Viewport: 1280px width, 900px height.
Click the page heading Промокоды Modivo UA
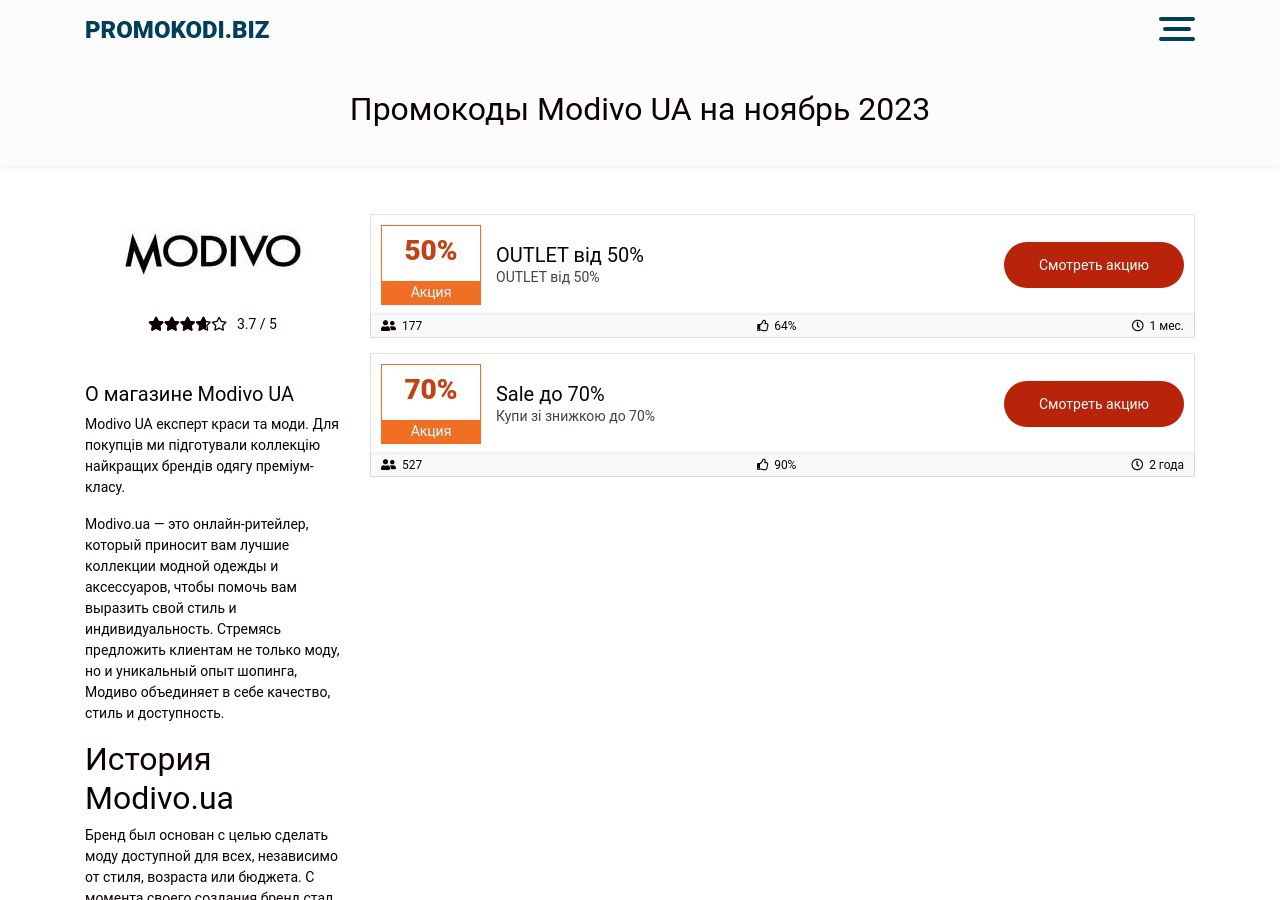pyautogui.click(x=639, y=109)
